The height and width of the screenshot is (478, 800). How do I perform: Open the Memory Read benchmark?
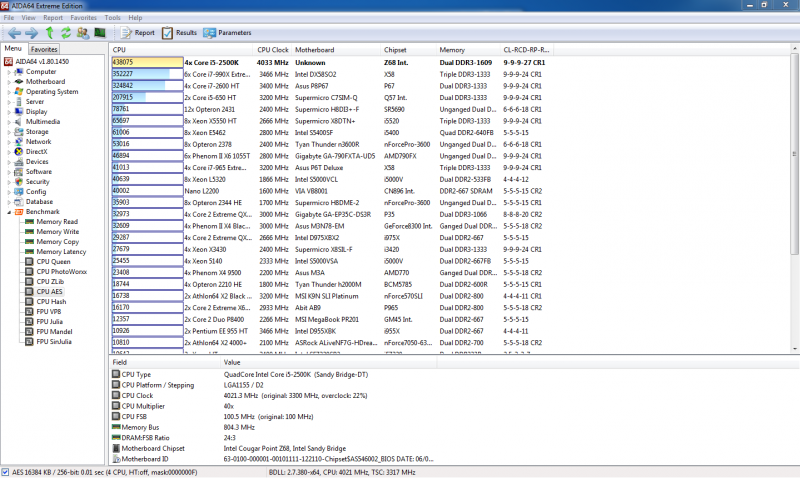pos(57,221)
